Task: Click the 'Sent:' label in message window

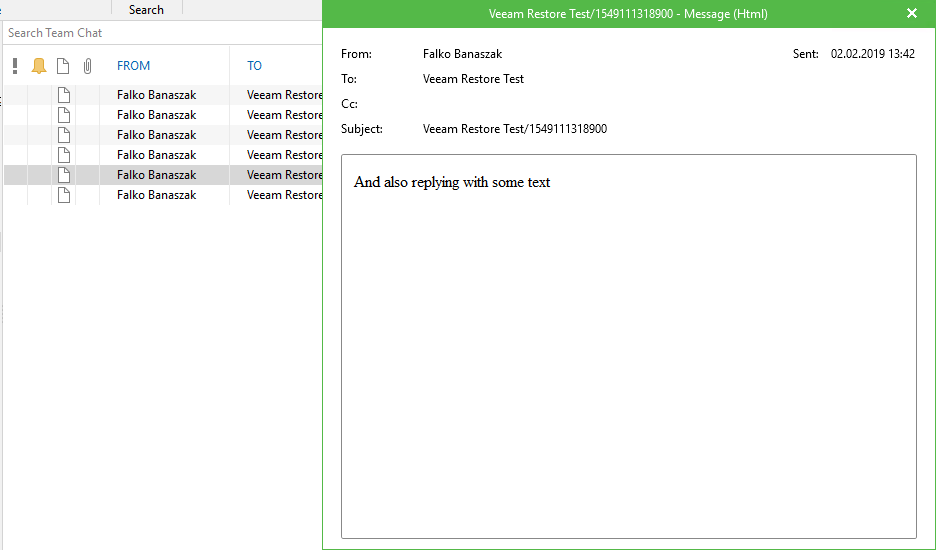Action: [x=805, y=54]
